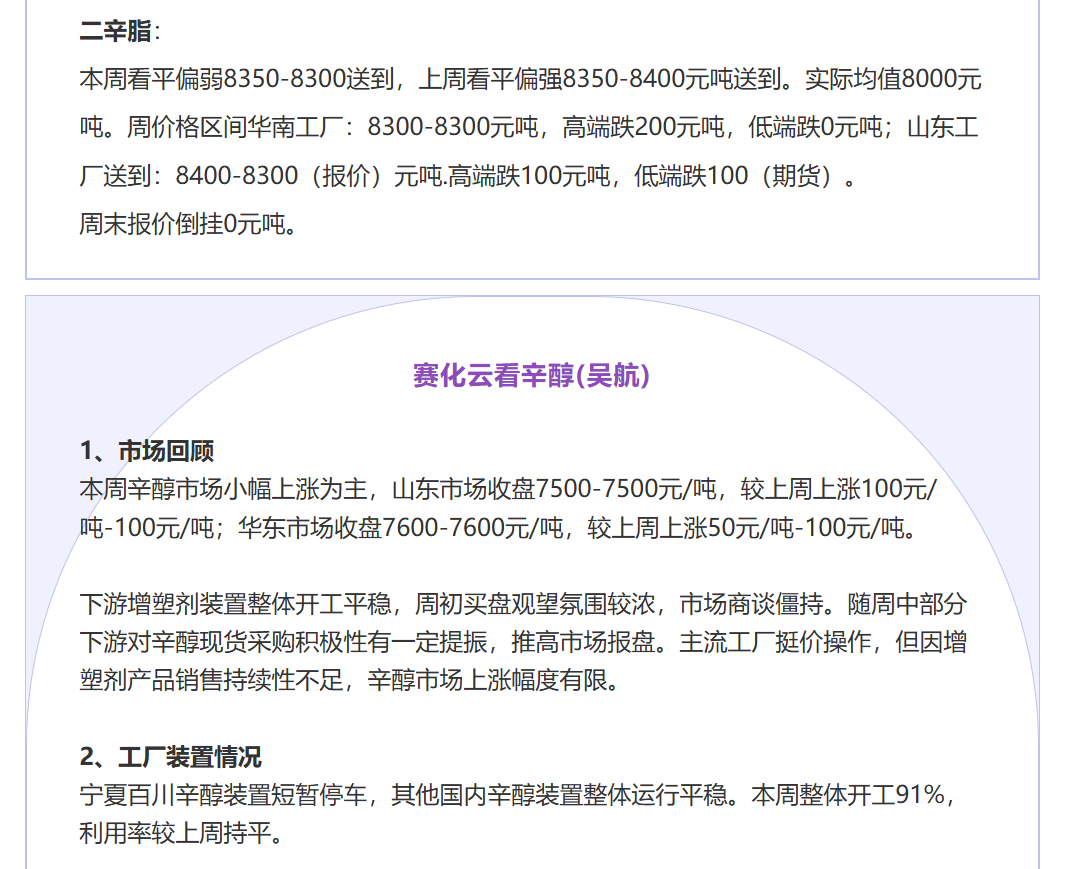Click the heading 2、工厂装置情况

pyautogui.click(x=171, y=757)
